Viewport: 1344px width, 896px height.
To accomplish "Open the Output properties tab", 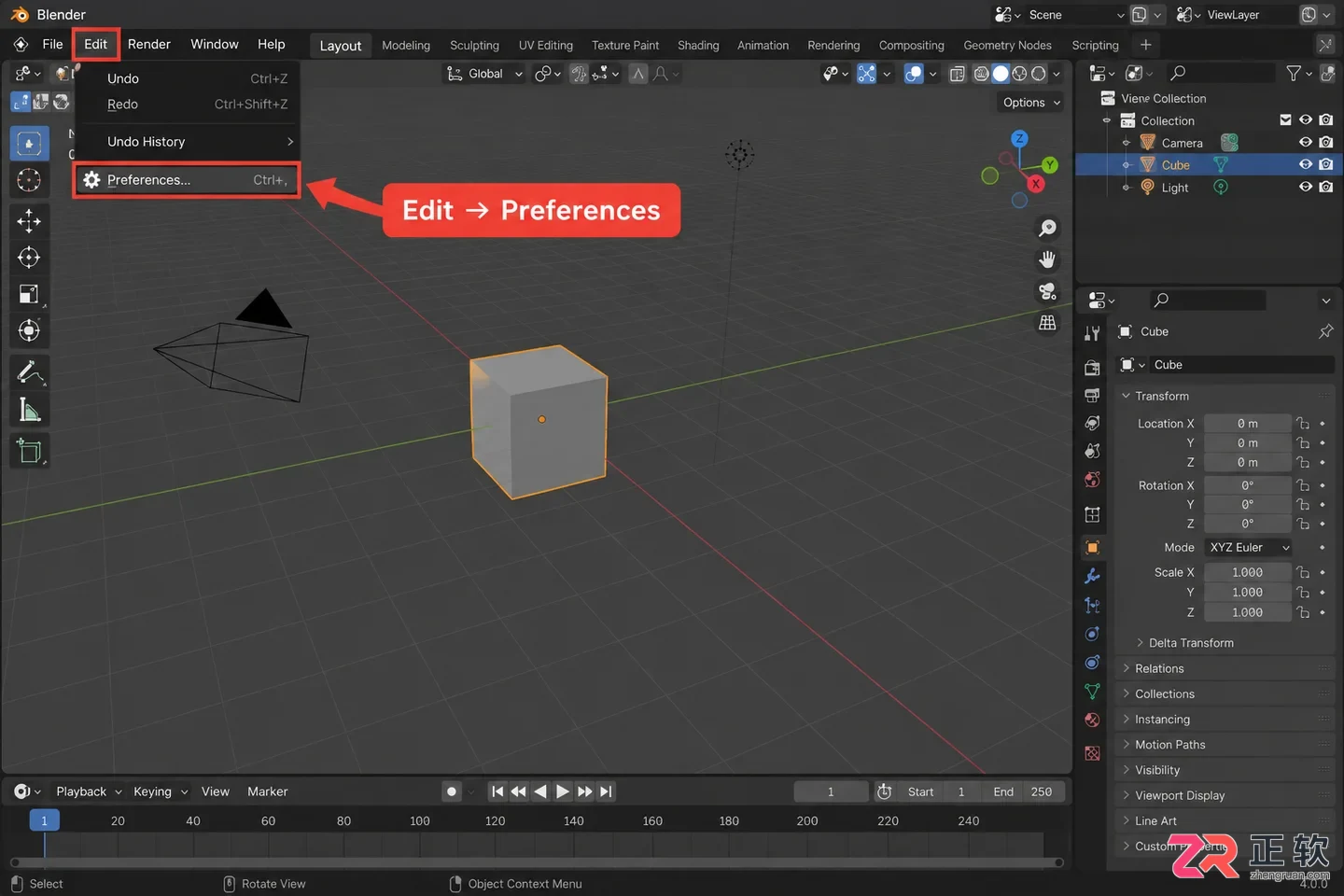I will pos(1092,396).
